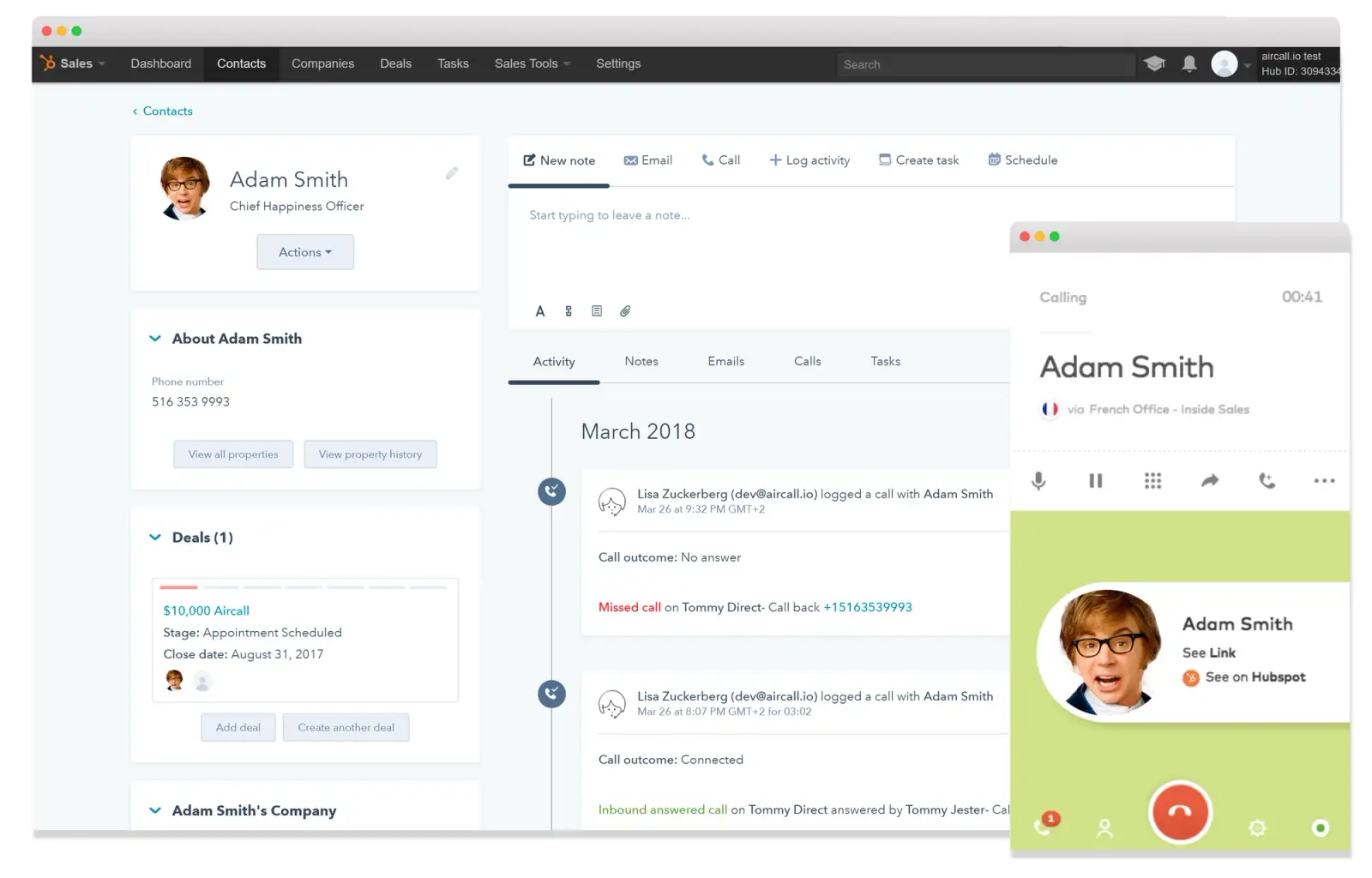Open the Settings menu item

pyautogui.click(x=618, y=63)
